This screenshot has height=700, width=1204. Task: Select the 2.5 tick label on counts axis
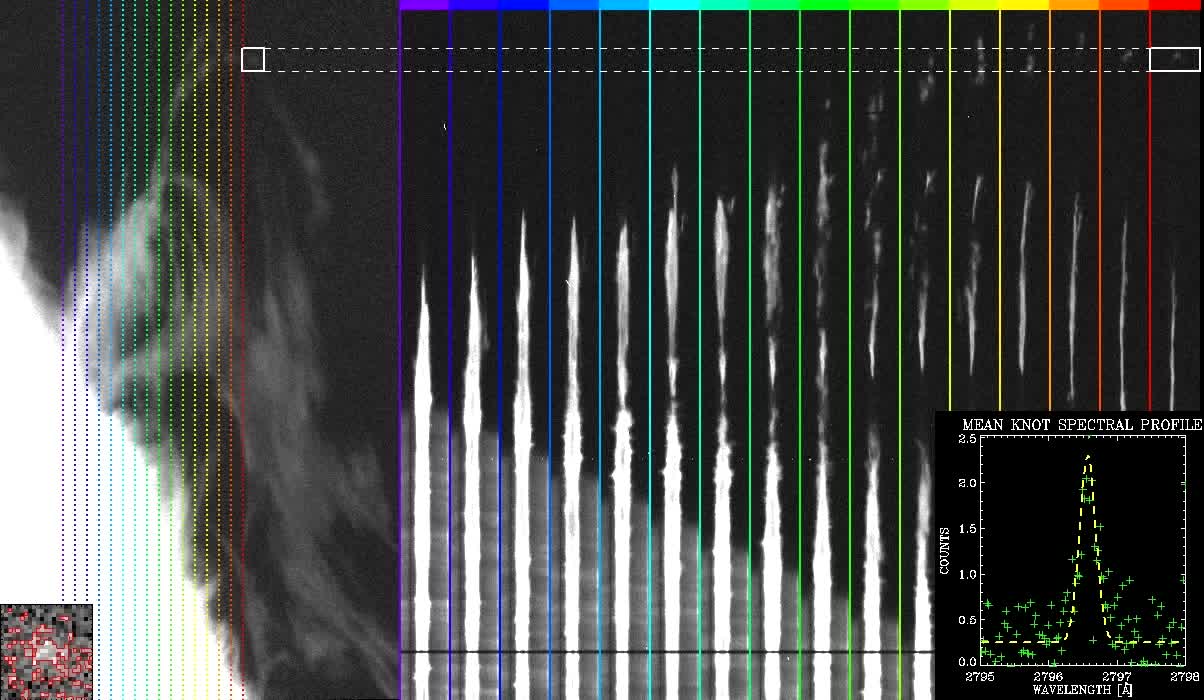[964, 440]
